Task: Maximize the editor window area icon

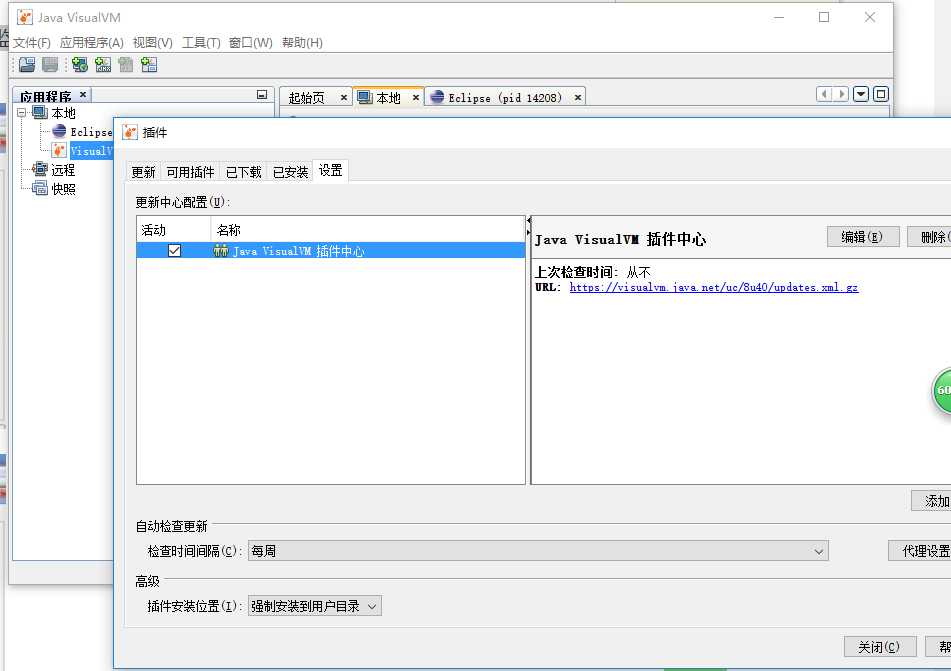Action: pos(881,94)
